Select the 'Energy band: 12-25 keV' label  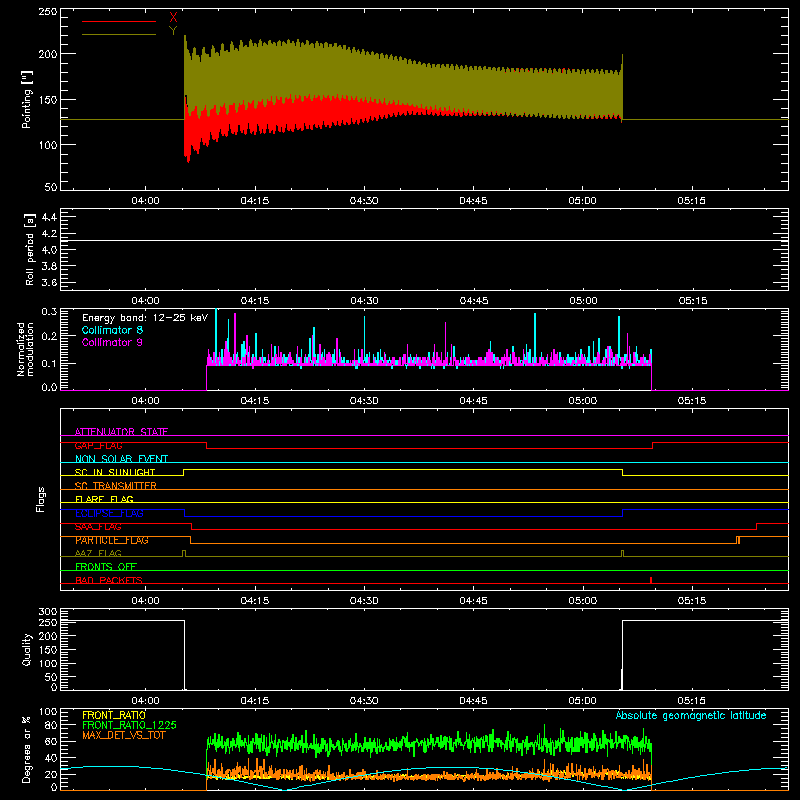coord(145,318)
